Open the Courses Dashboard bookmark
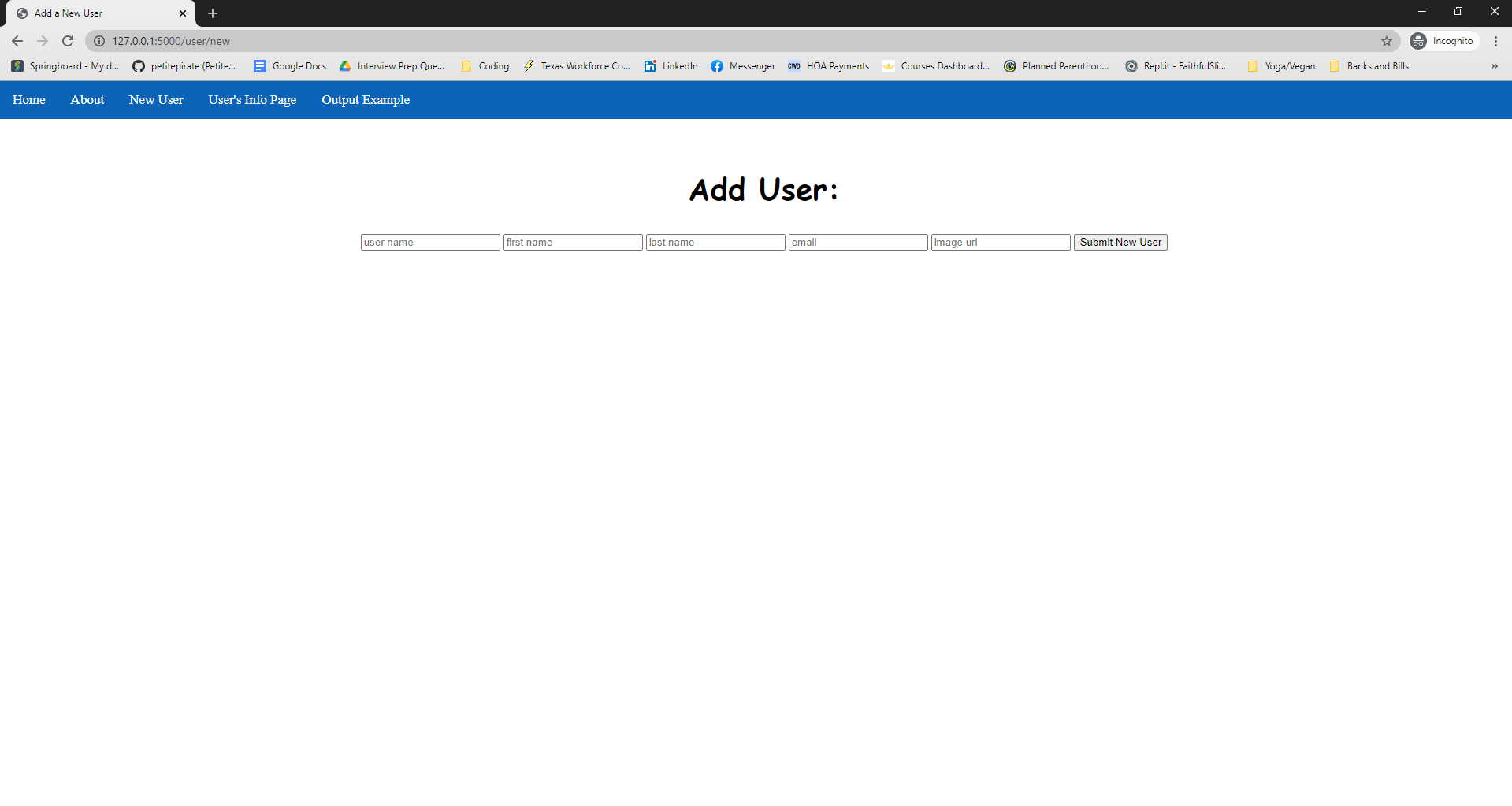Screen dimensions: 1512x806 936,66
